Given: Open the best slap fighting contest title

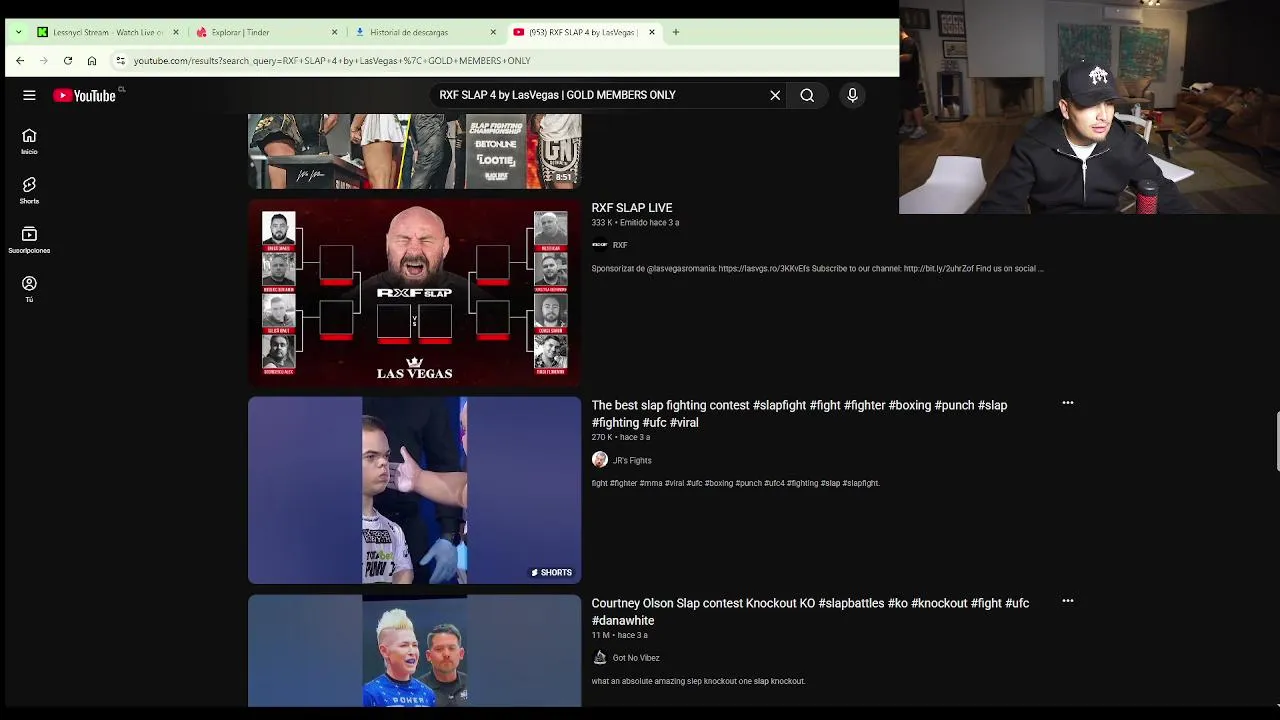Looking at the screenshot, I should (x=799, y=414).
